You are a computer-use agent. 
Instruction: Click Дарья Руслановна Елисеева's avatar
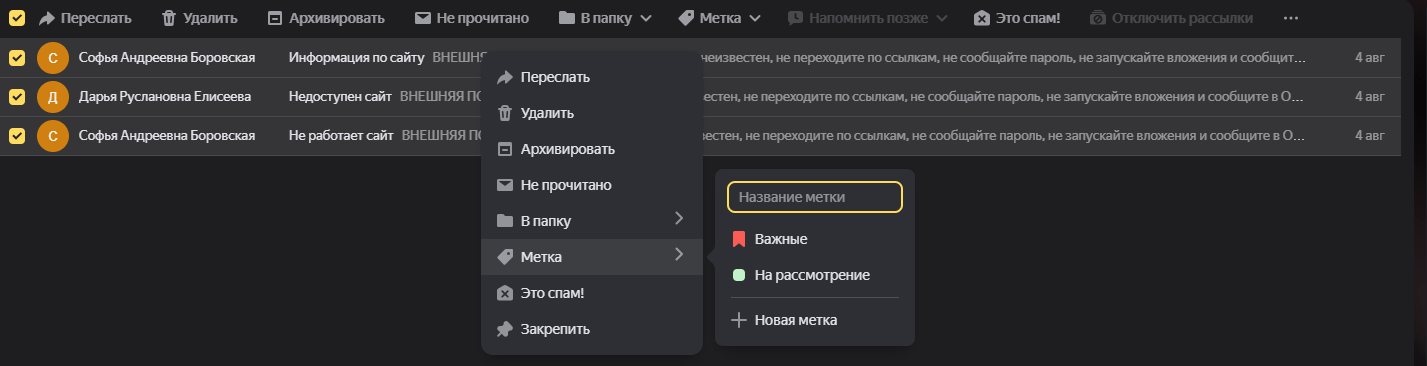tap(53, 96)
